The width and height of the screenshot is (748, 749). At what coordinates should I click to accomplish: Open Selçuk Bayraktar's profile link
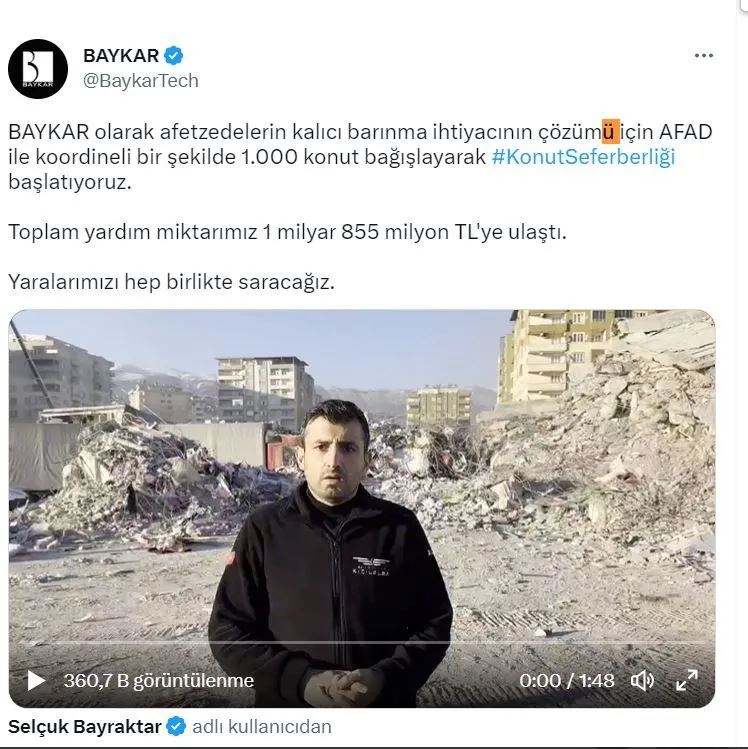tap(85, 727)
